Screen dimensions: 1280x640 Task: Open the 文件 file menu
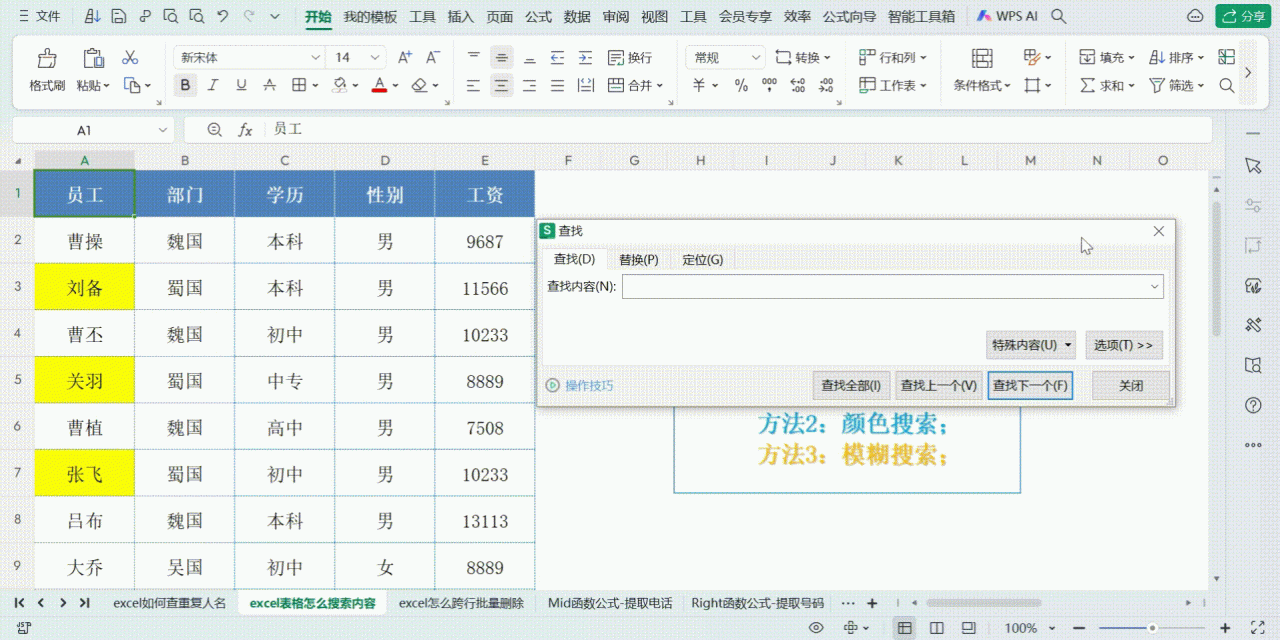(x=38, y=16)
